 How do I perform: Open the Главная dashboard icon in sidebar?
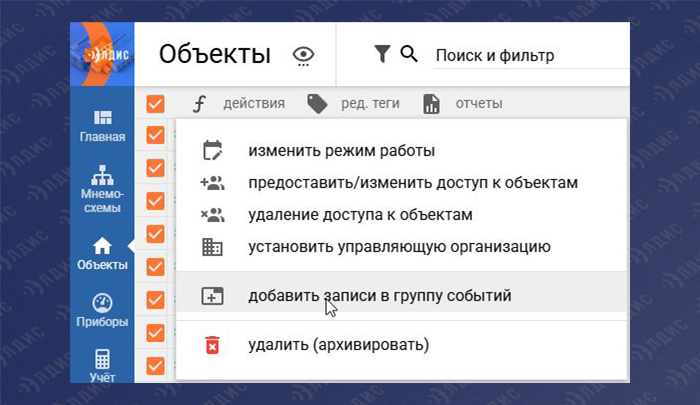point(103,118)
